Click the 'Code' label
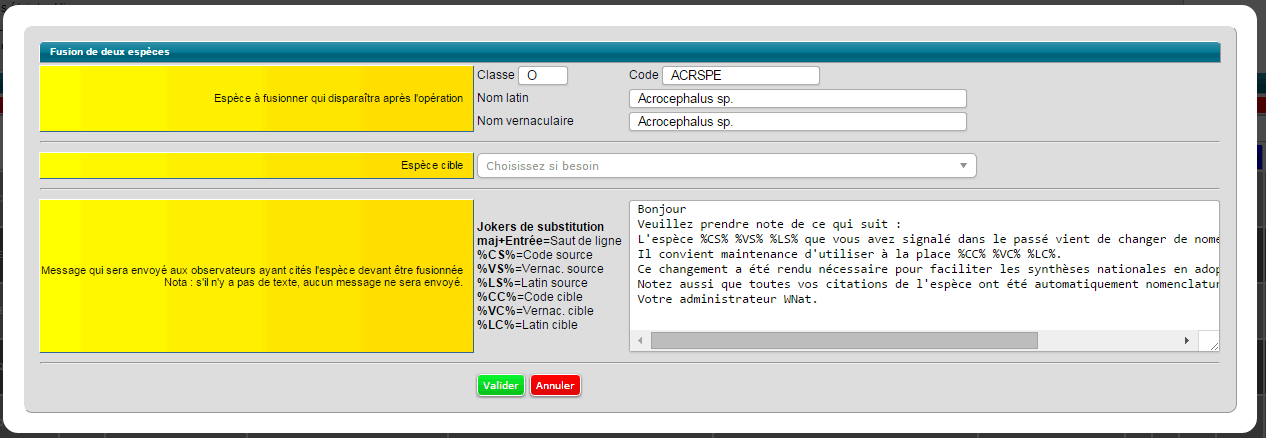Screen dimensions: 1266x438 (x=643, y=75)
